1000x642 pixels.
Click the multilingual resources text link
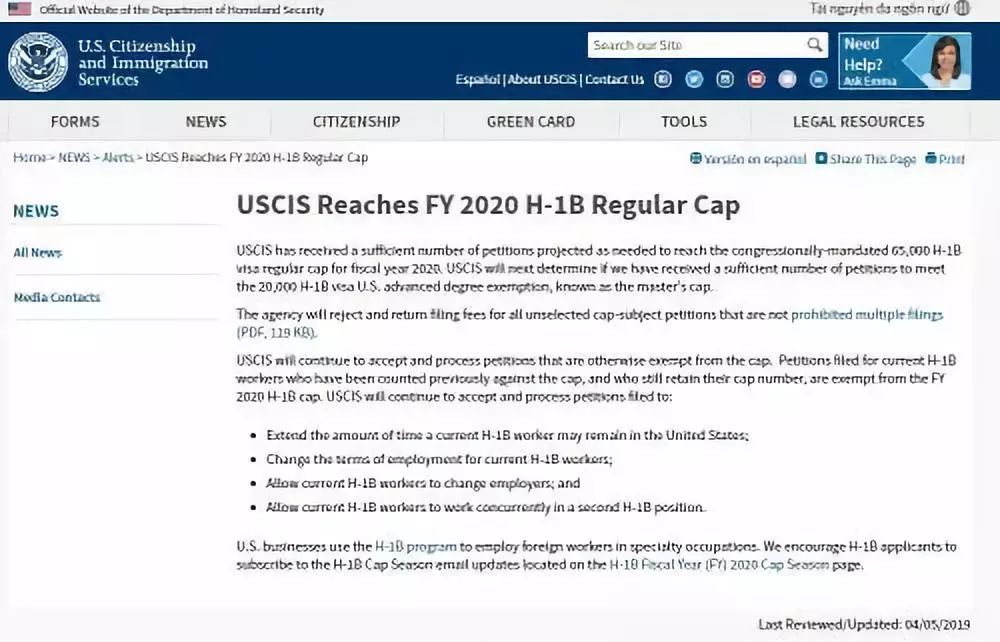[x=879, y=8]
